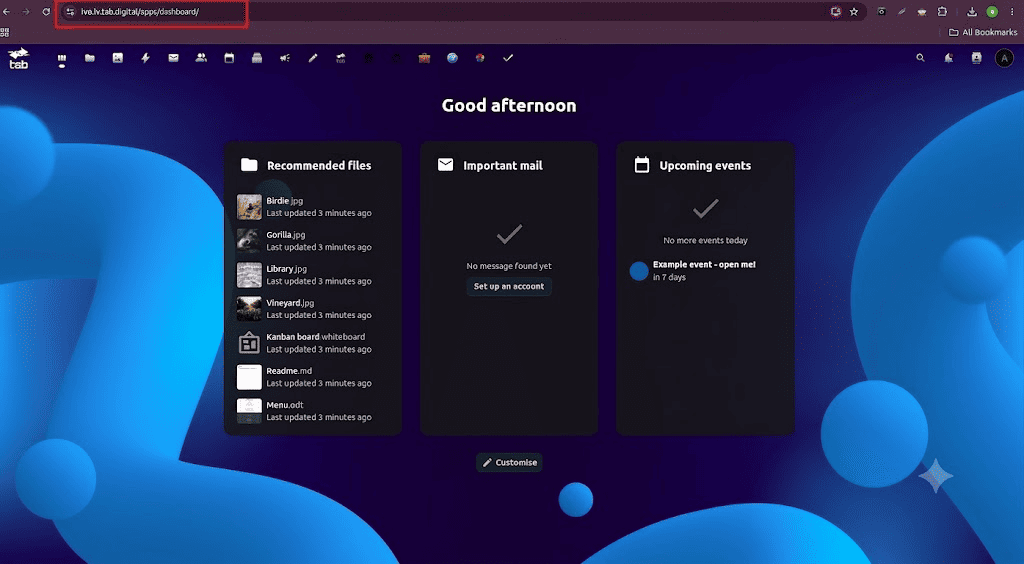Open browser downloads icon
1024x564 pixels.
click(972, 12)
